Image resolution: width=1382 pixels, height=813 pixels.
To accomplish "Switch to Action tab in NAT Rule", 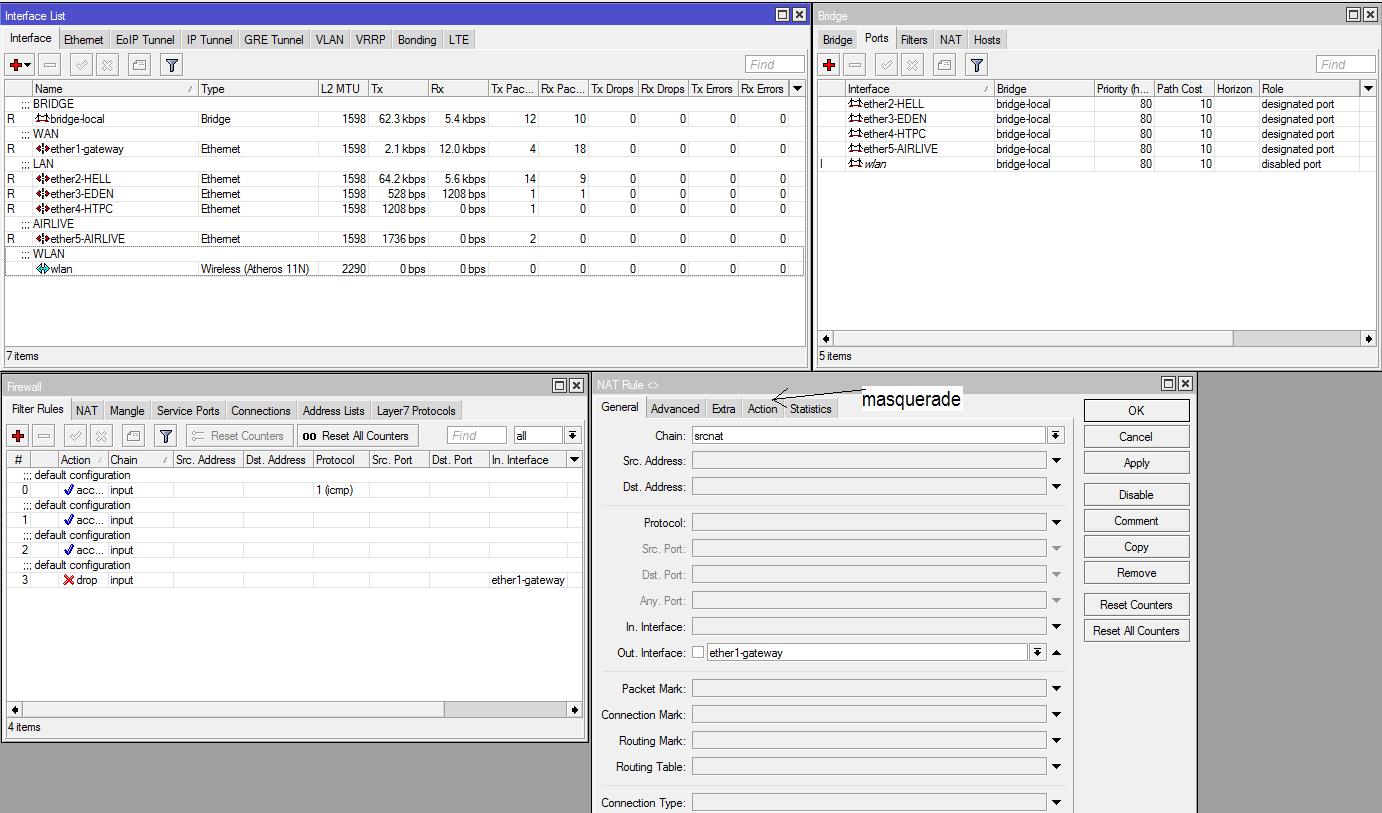I will pyautogui.click(x=762, y=409).
